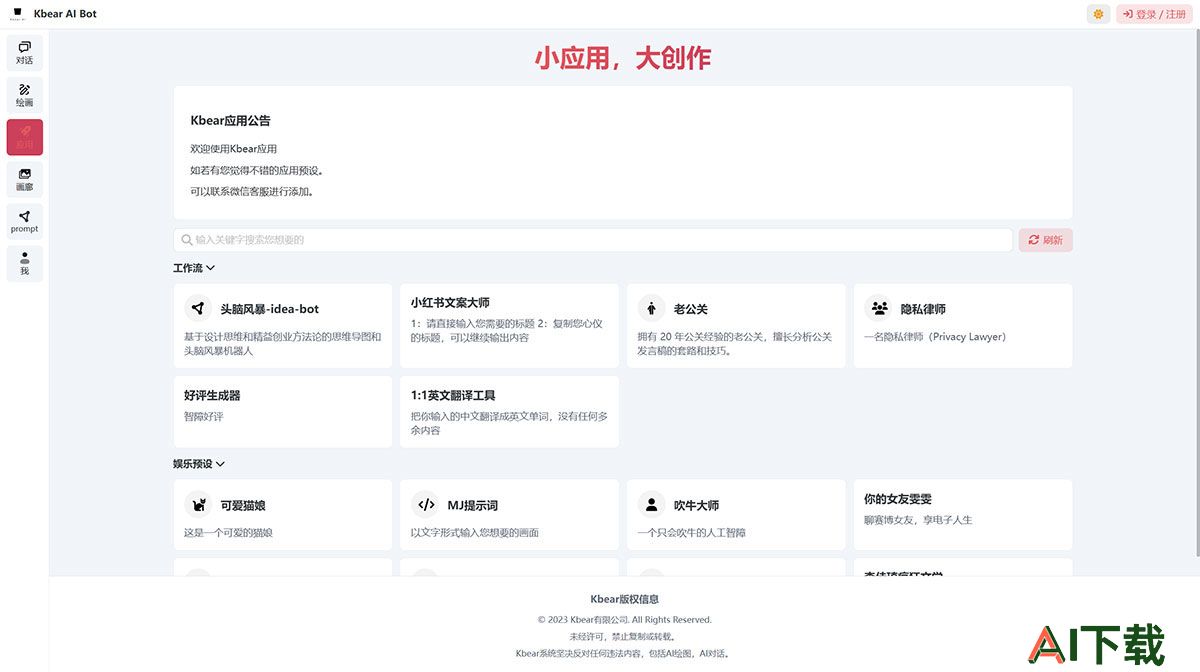Open the 1:1英文翻译工具 app card

[x=509, y=412]
